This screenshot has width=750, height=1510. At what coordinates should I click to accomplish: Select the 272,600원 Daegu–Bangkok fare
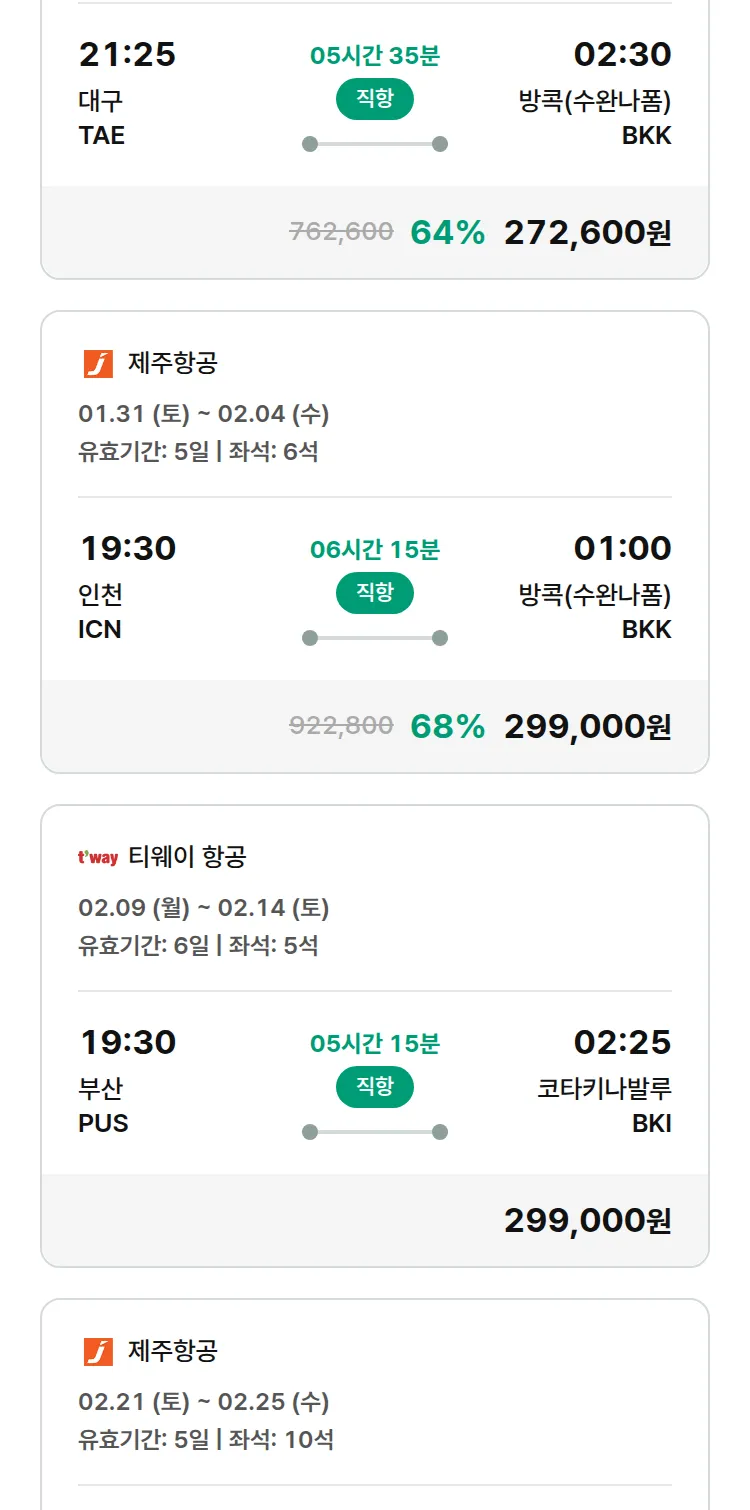pyautogui.click(x=587, y=233)
